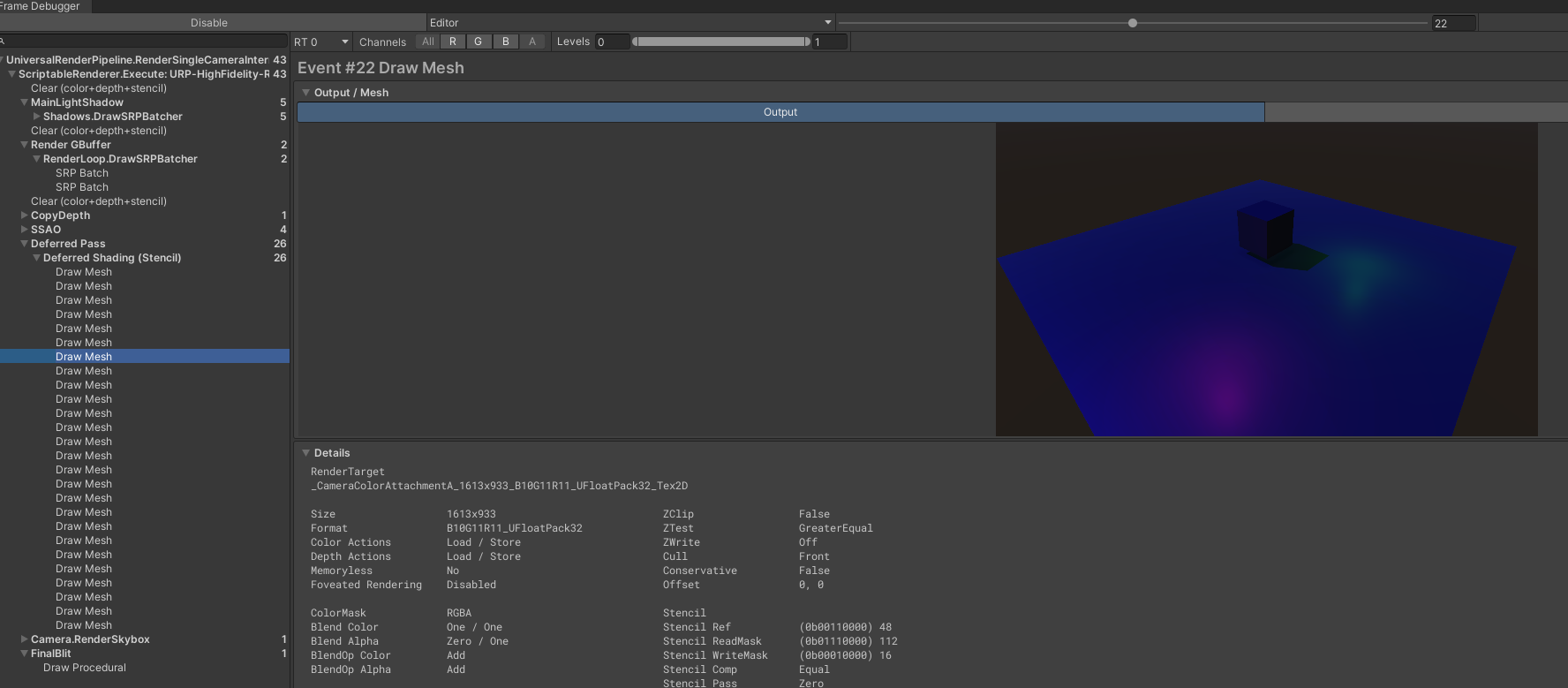1568x688 pixels.
Task: Select the Frame Debugger window tab
Action: (41, 6)
